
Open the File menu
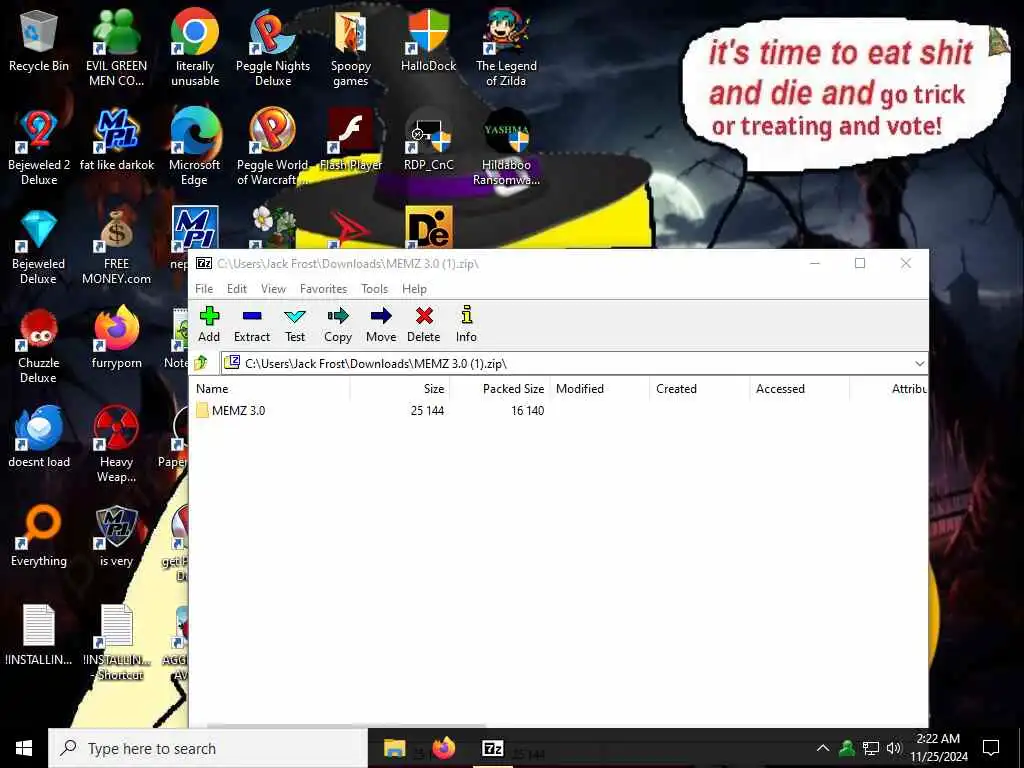tap(204, 289)
